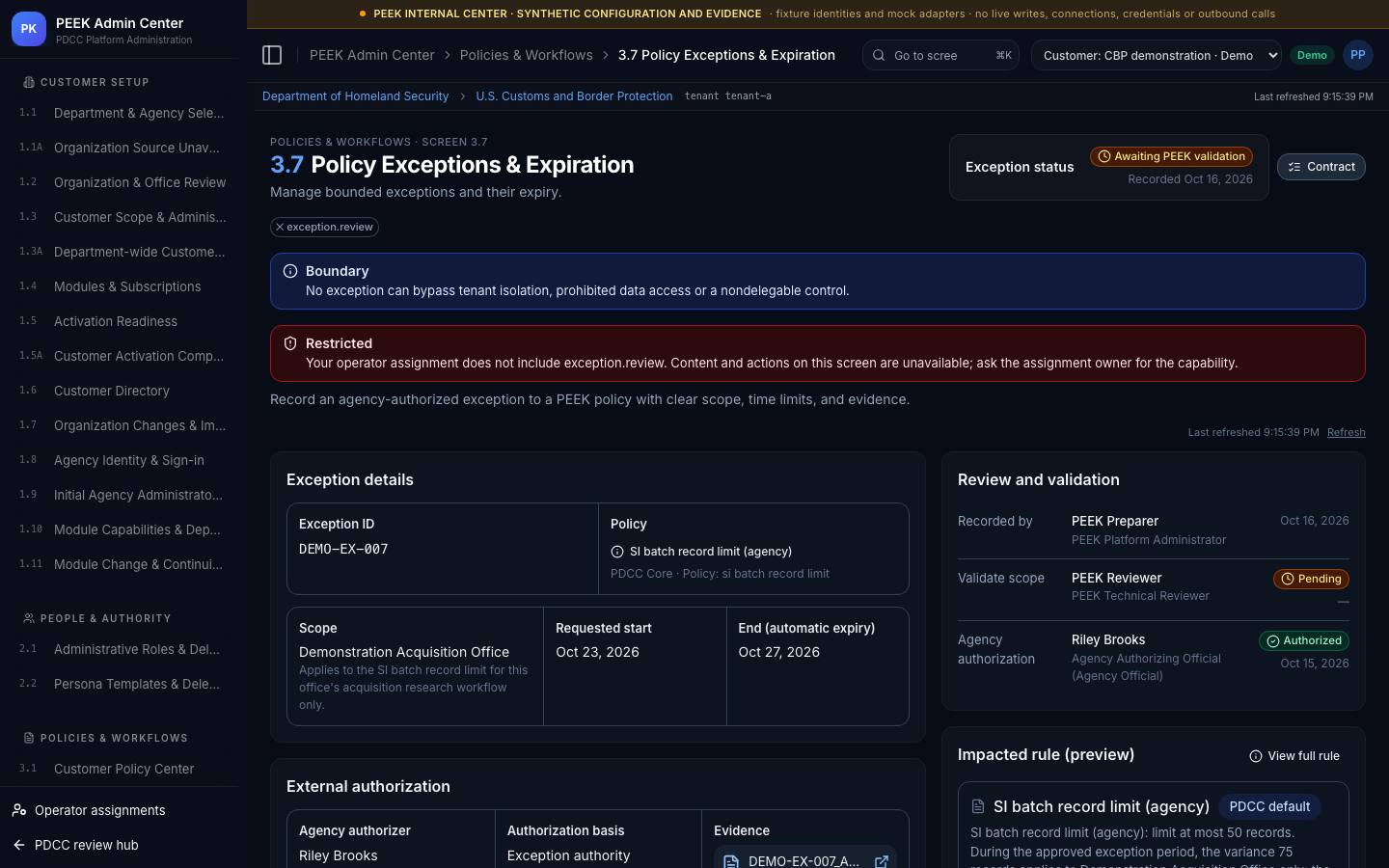This screenshot has height=868, width=1389.
Task: Open U.S. Customs and Border Protection breadcrumb
Action: point(574,96)
